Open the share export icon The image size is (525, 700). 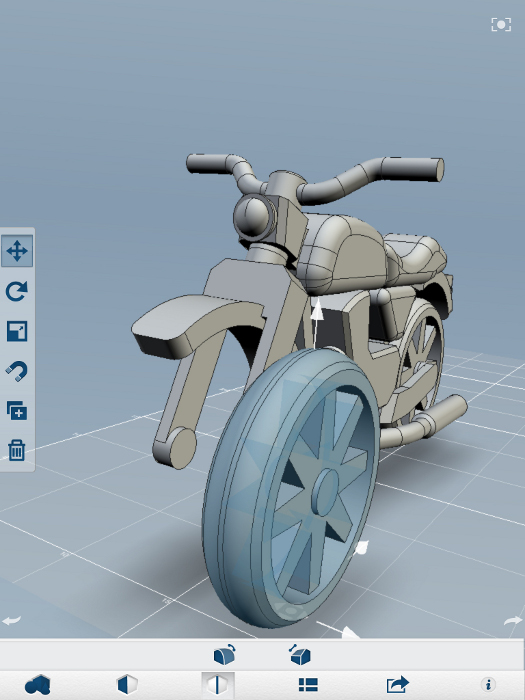pyautogui.click(x=397, y=684)
